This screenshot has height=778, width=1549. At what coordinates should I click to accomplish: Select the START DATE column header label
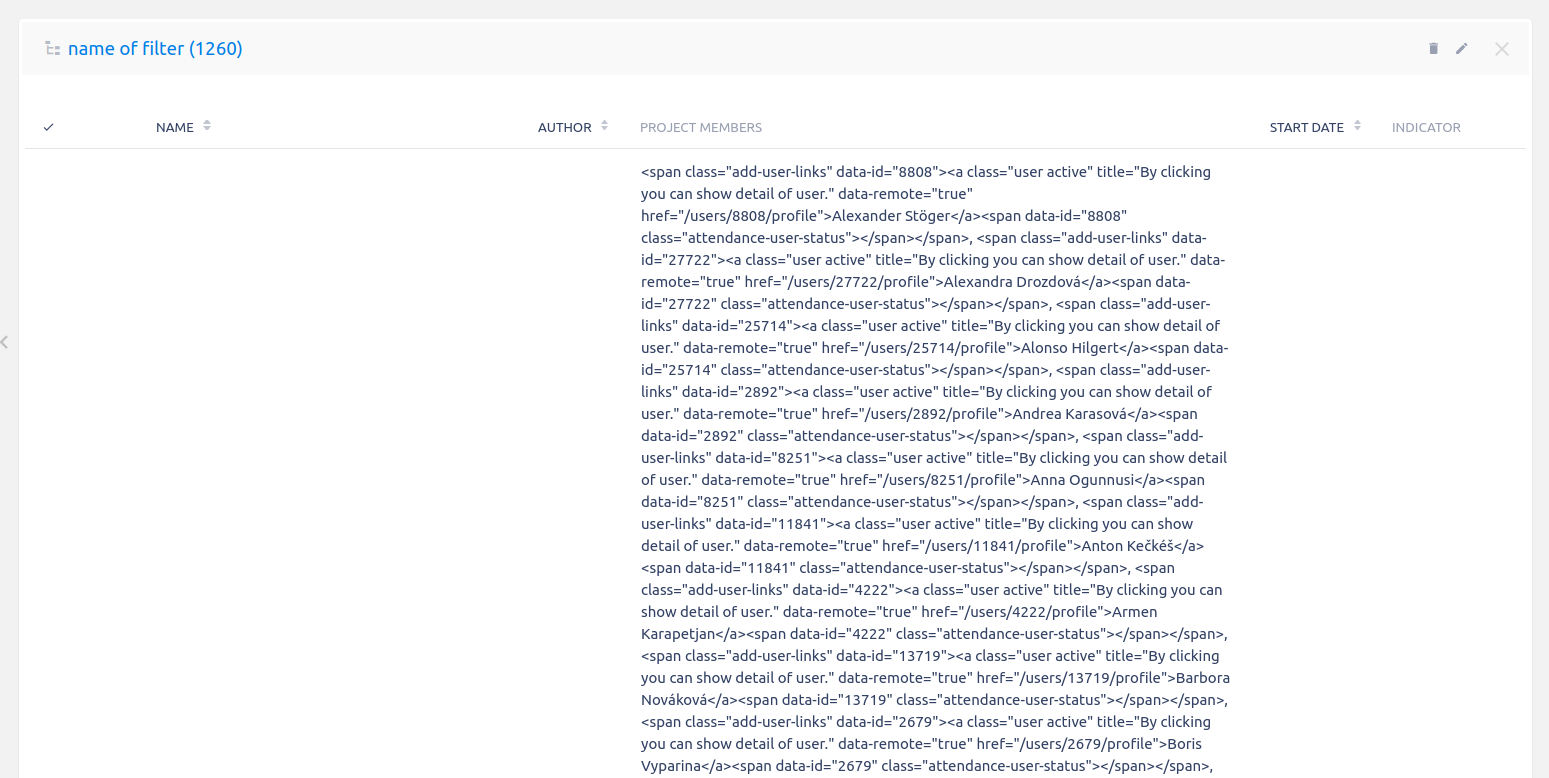(1306, 127)
